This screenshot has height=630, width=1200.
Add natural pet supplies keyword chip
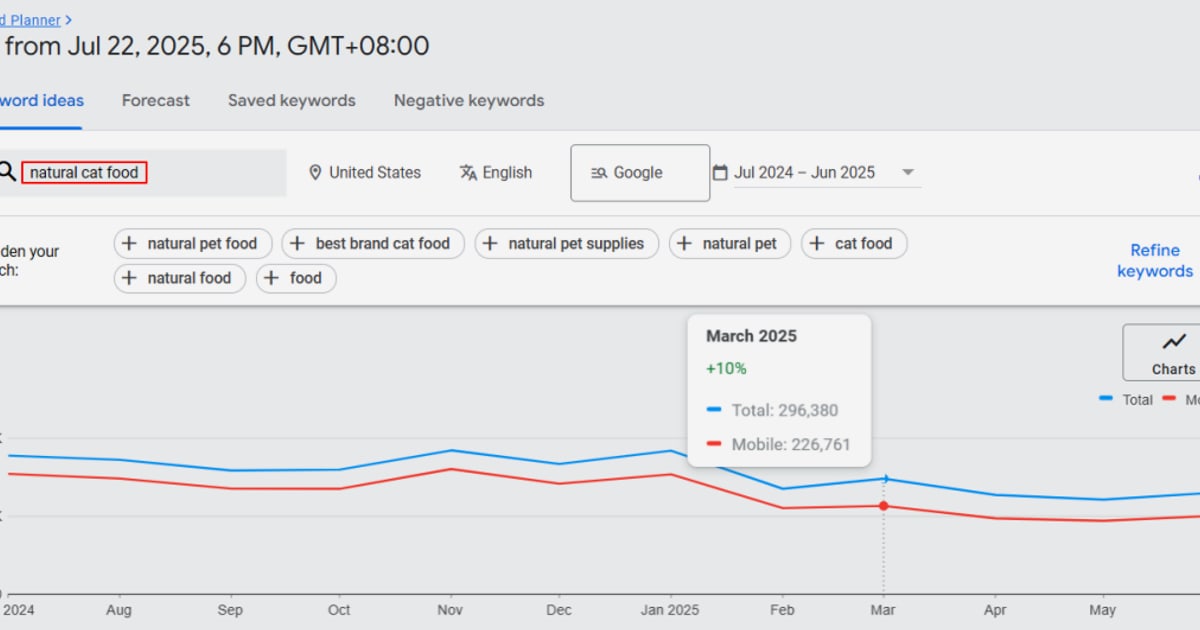pos(567,243)
